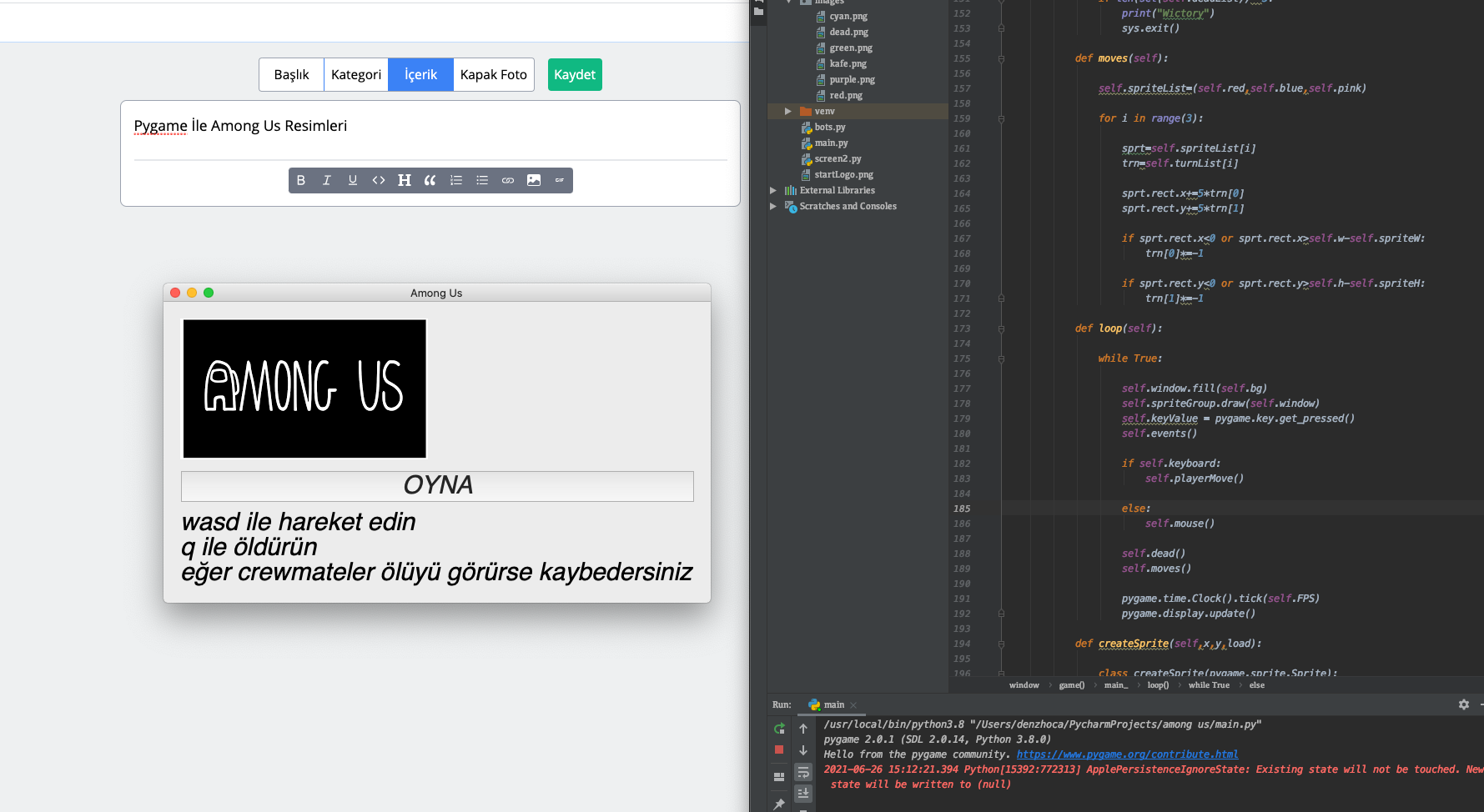The width and height of the screenshot is (1484, 812).
Task: Open the pygame.org contribute link in the console
Action: click(1127, 754)
